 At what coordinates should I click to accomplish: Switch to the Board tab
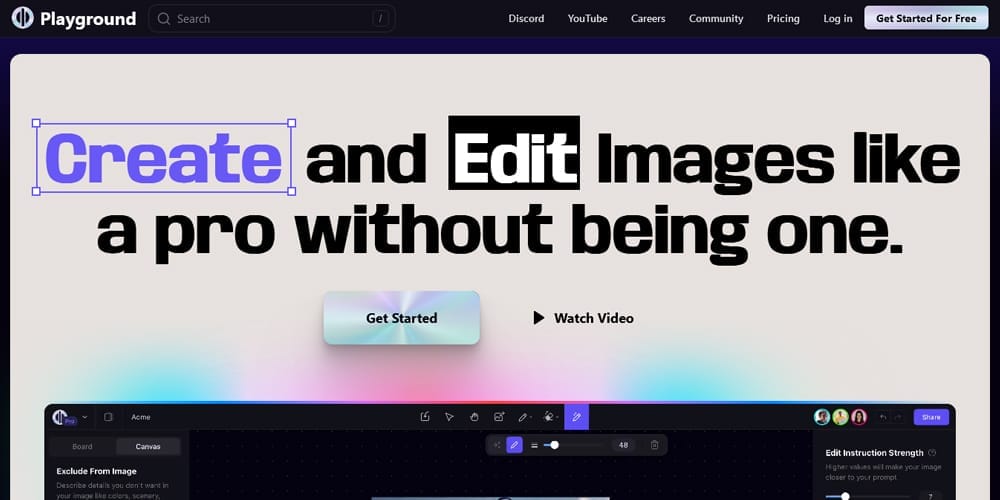coord(82,446)
